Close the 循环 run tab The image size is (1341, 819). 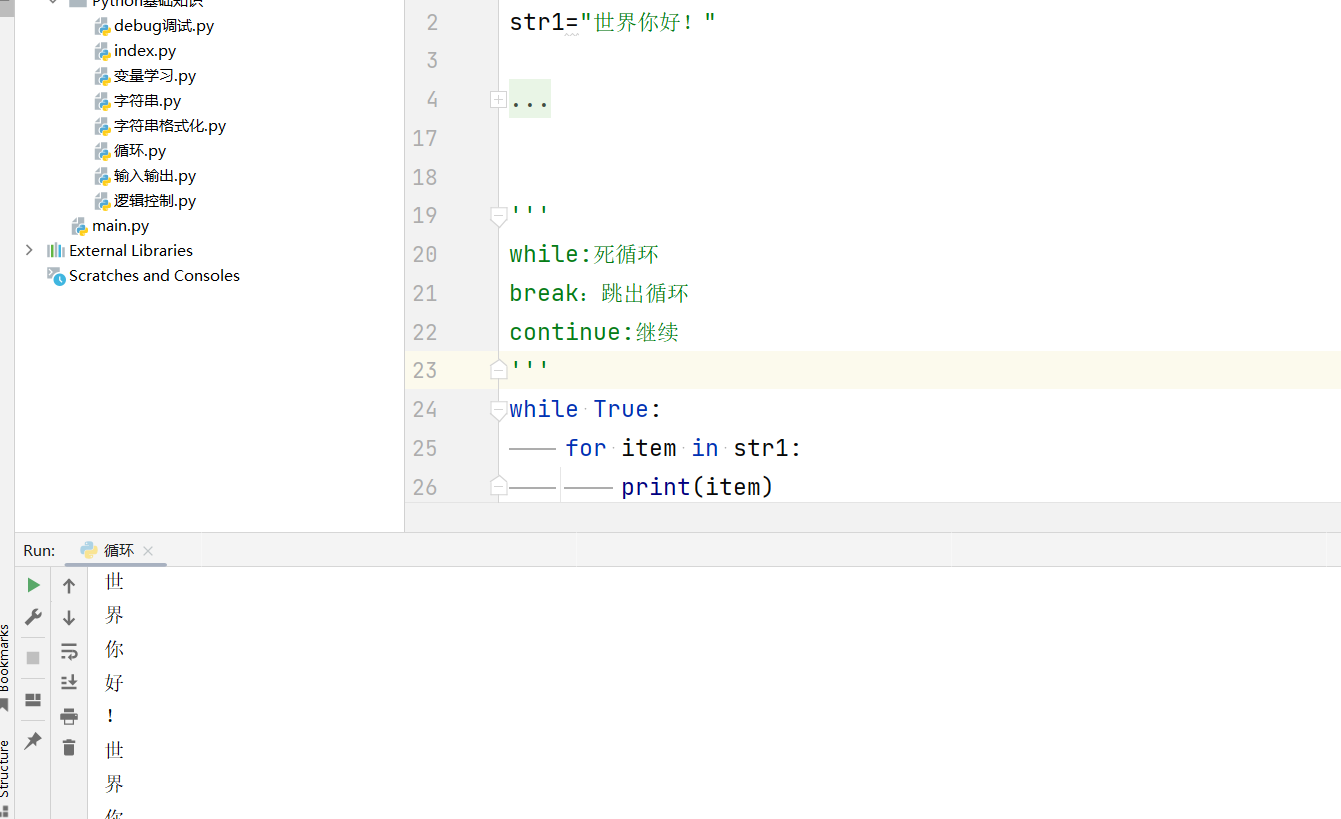148,551
